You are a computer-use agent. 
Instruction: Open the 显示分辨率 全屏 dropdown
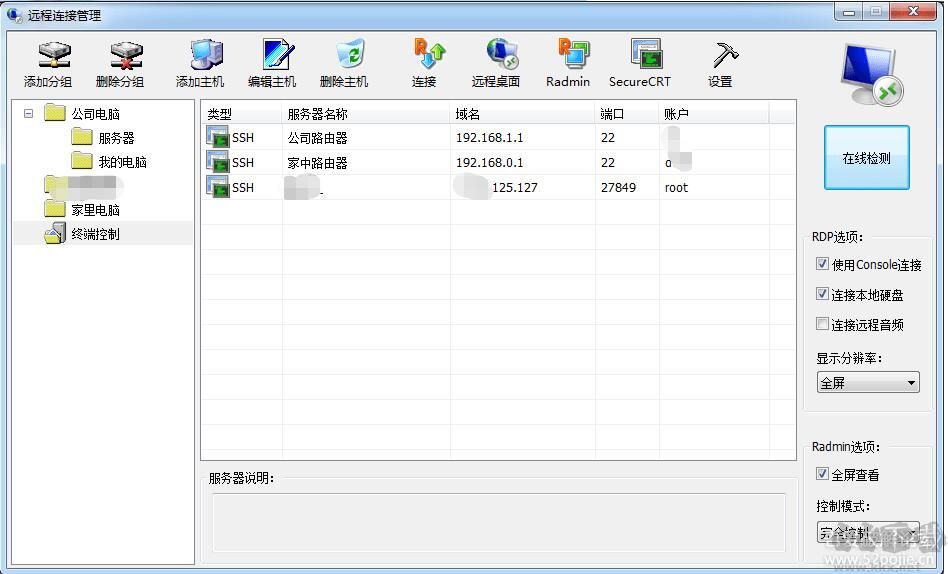click(868, 383)
